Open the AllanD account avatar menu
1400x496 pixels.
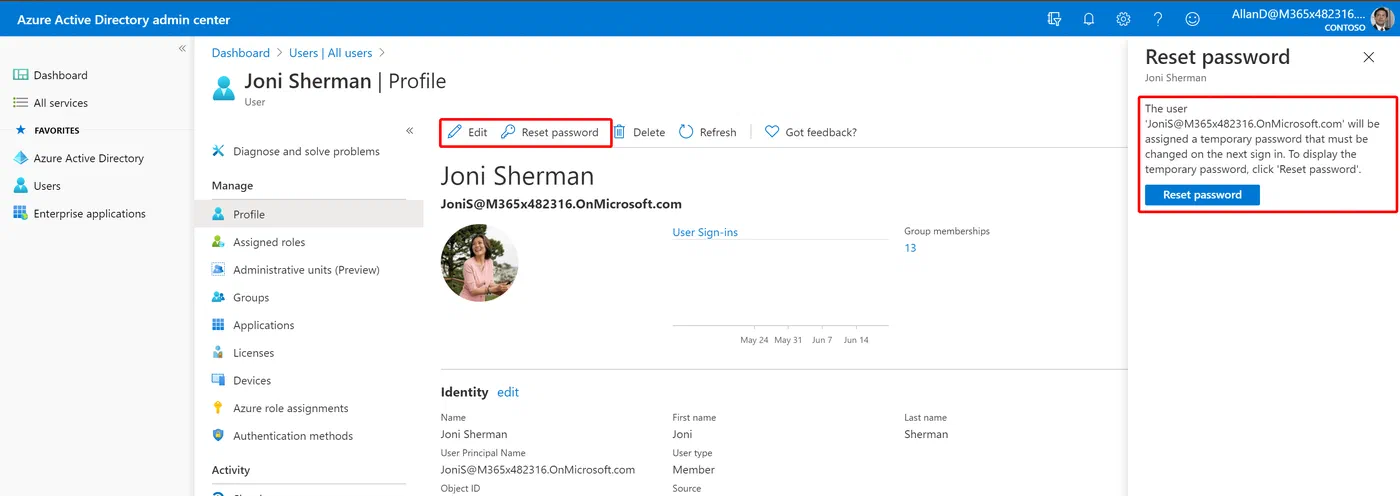coord(1381,19)
